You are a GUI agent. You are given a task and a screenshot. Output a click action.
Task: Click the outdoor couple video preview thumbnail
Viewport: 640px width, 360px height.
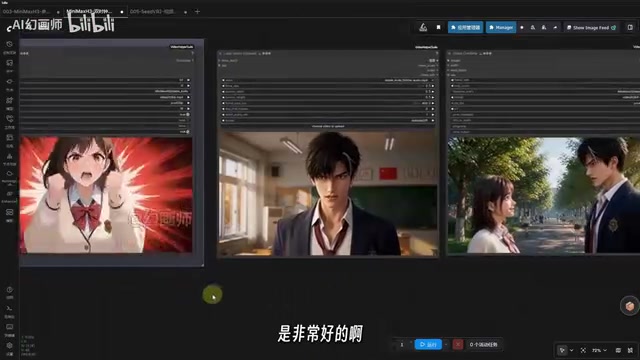click(544, 195)
